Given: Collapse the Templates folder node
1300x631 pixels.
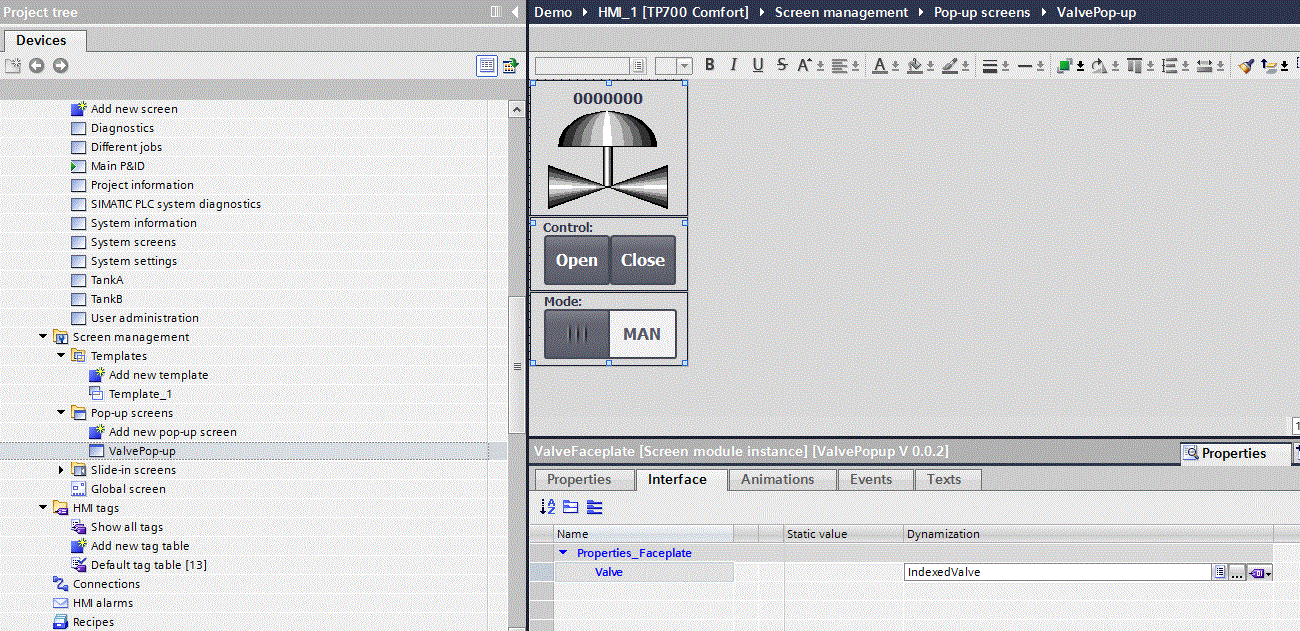Looking at the screenshot, I should click(60, 356).
